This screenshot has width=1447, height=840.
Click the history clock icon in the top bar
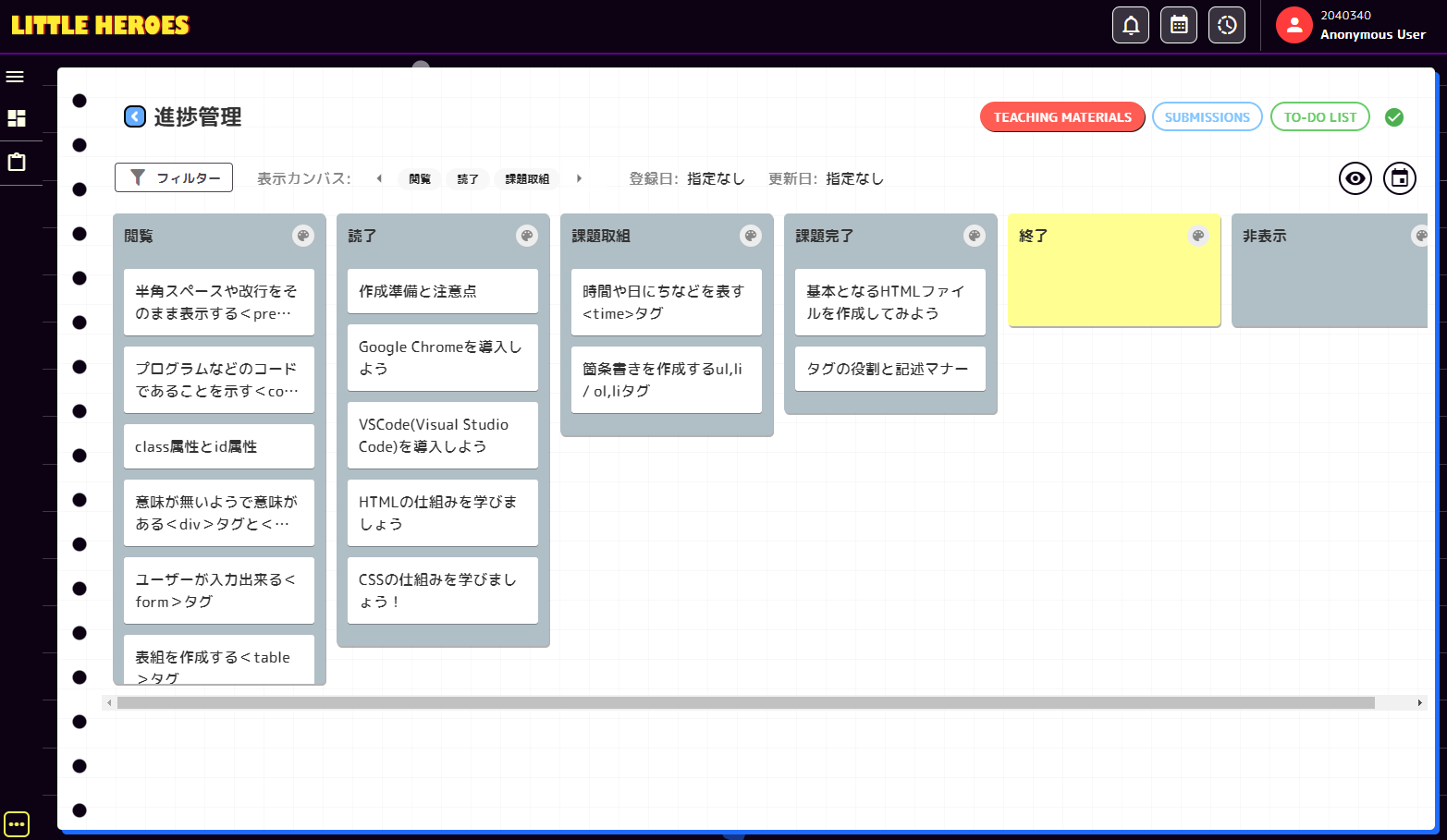1226,25
